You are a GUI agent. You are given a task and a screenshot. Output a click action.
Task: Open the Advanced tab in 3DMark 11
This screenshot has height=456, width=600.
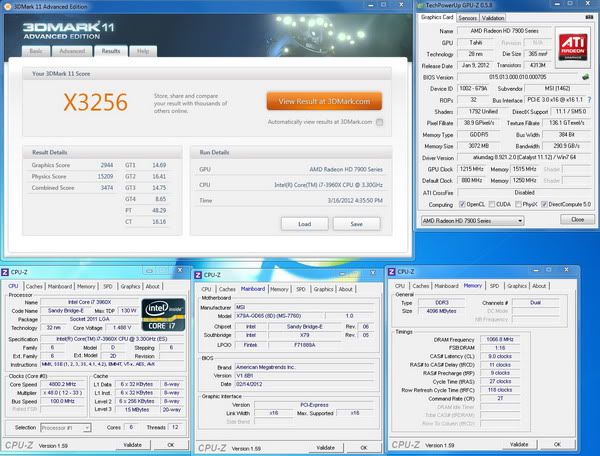[x=72, y=51]
